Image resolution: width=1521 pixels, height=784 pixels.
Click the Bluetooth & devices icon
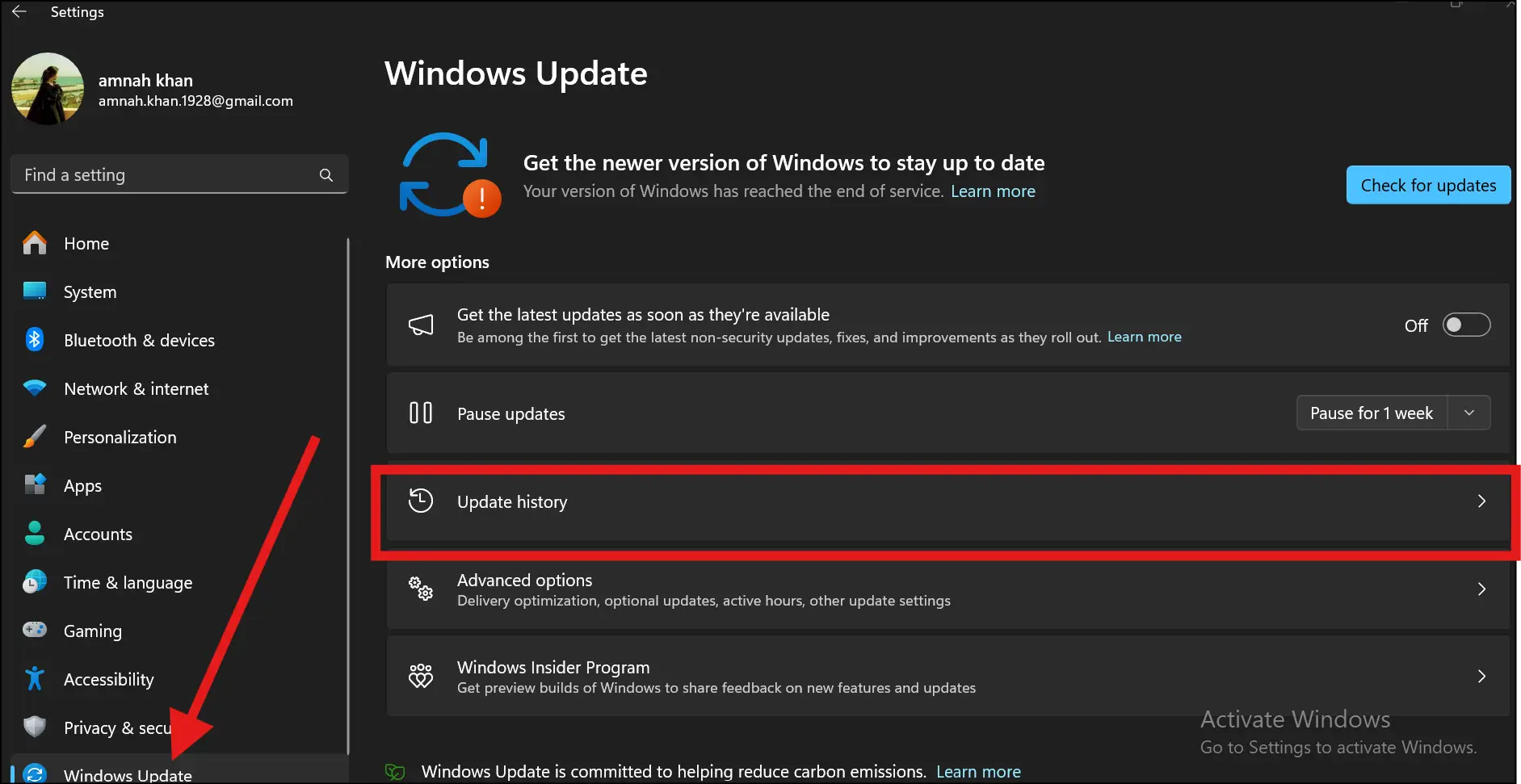(35, 340)
